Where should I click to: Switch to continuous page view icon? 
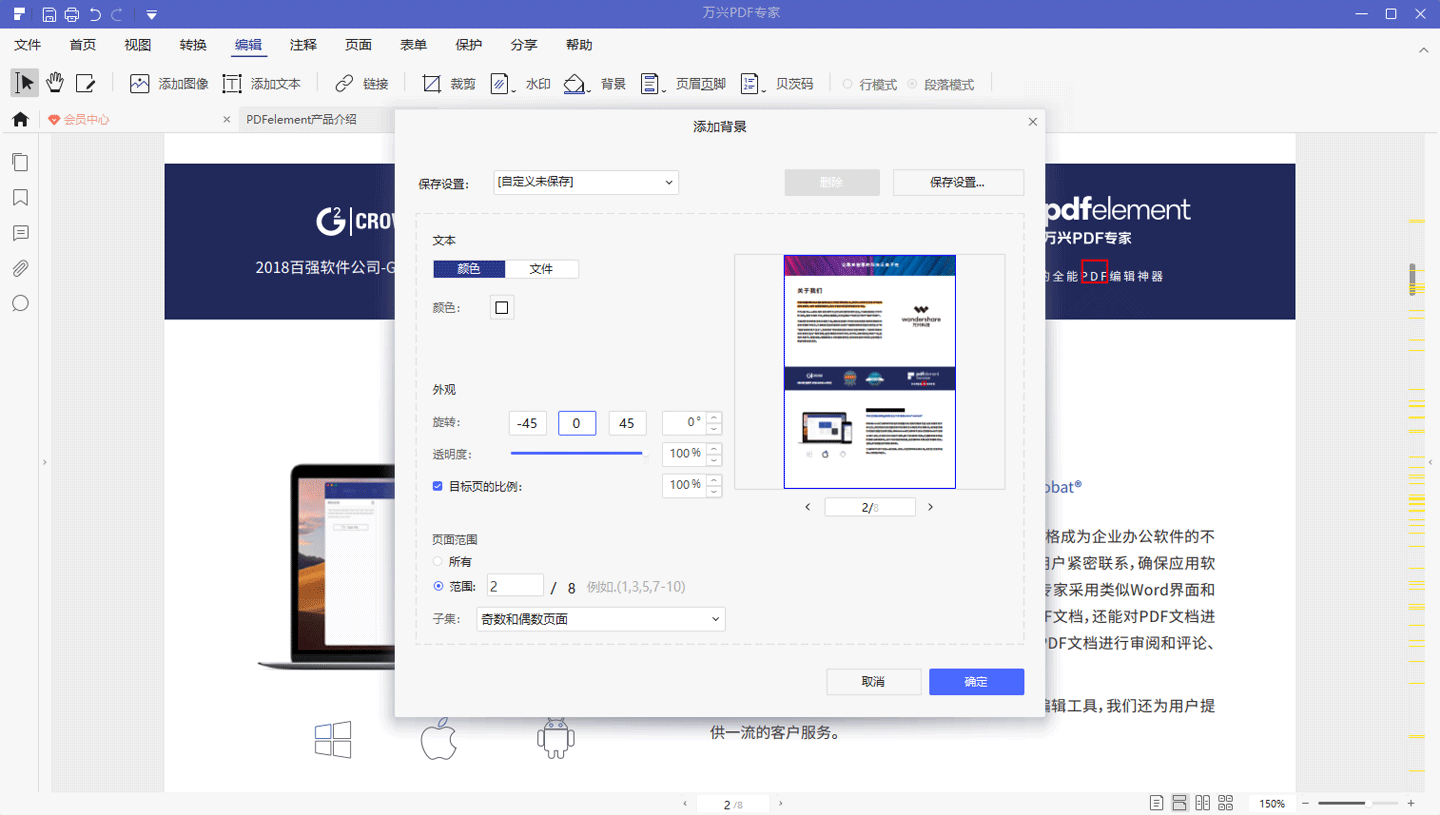click(x=1179, y=803)
